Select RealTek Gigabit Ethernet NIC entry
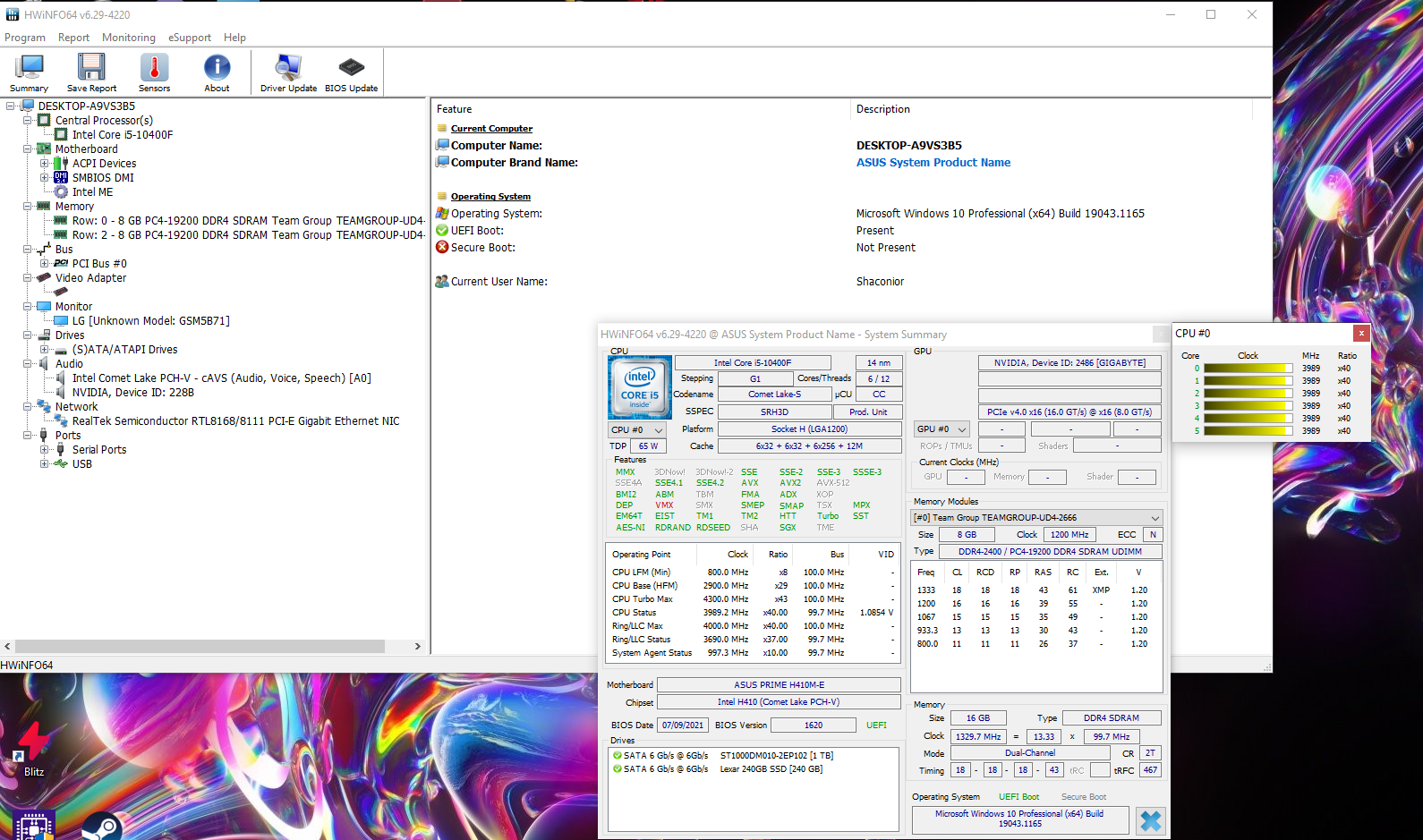This screenshot has height=840, width=1423. (235, 421)
